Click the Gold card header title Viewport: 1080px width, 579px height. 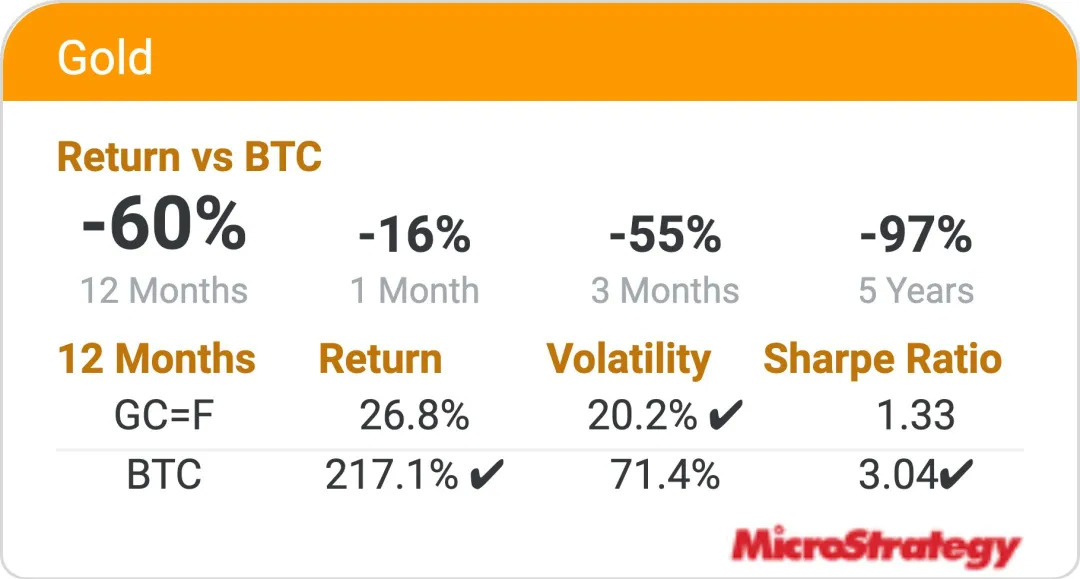pyautogui.click(x=105, y=58)
